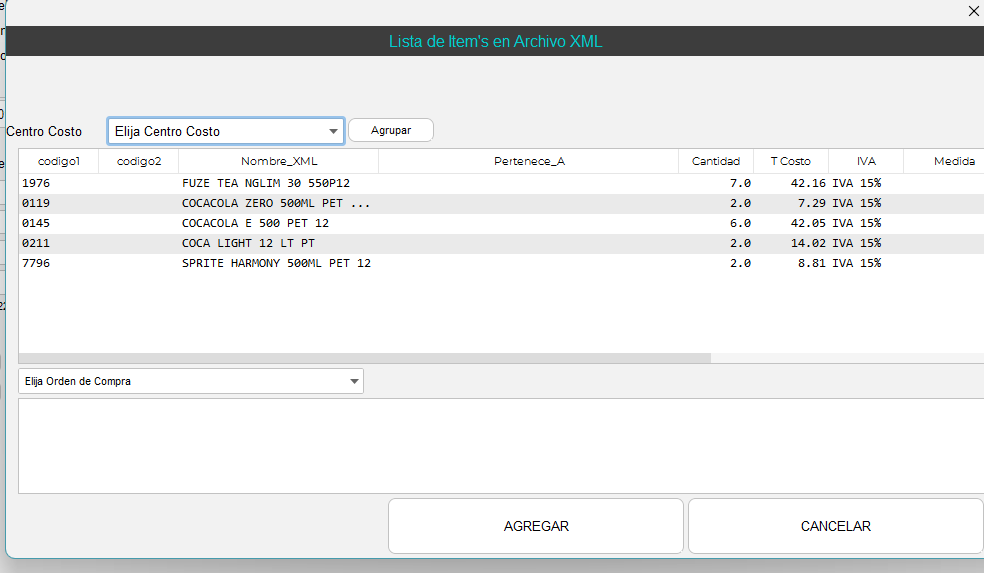Select the COCACOLA ZERO 500ML row
Viewport: 984px width, 573px height.
click(x=275, y=203)
